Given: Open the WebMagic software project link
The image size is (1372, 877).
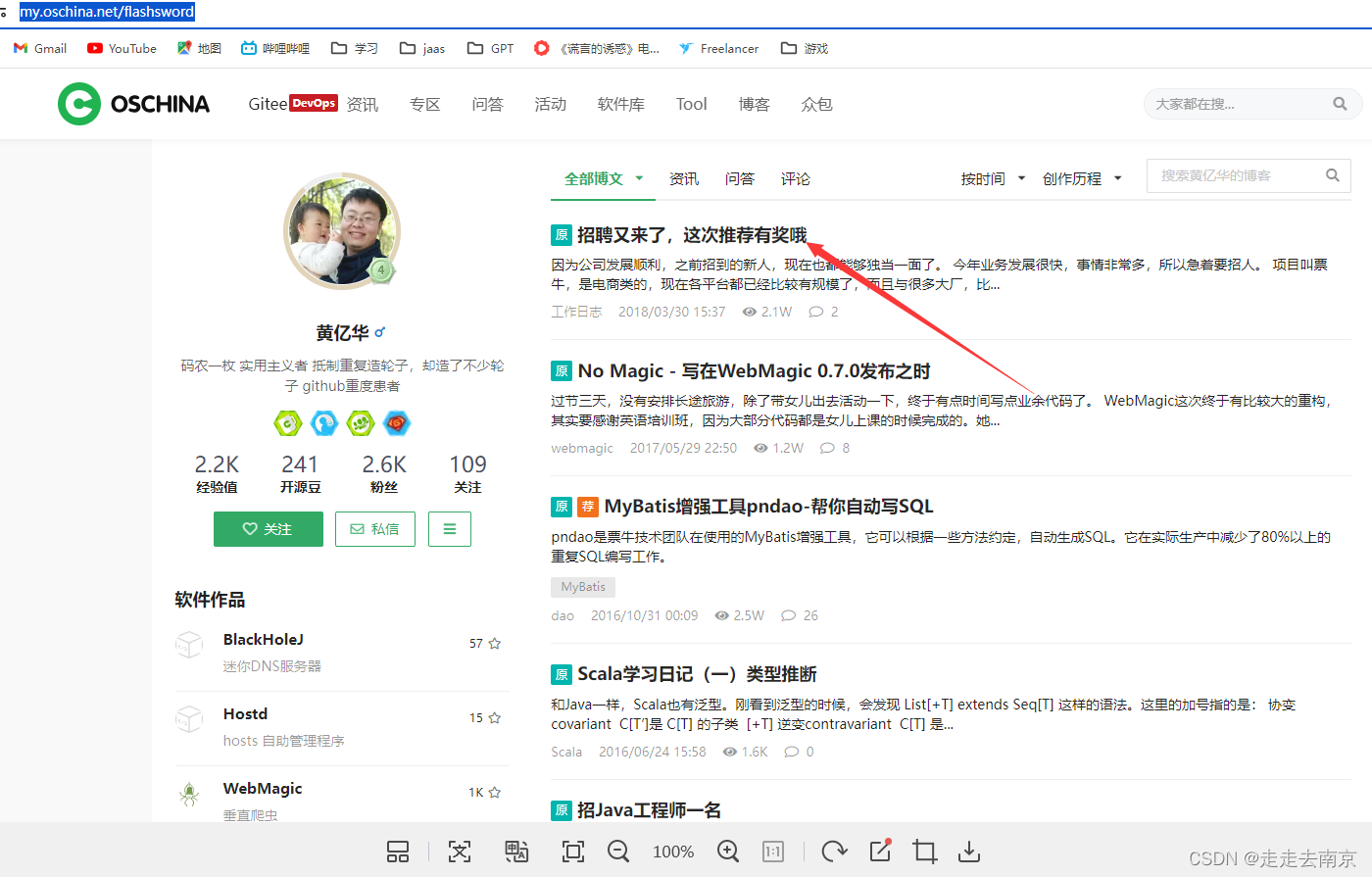Looking at the screenshot, I should pos(262,788).
